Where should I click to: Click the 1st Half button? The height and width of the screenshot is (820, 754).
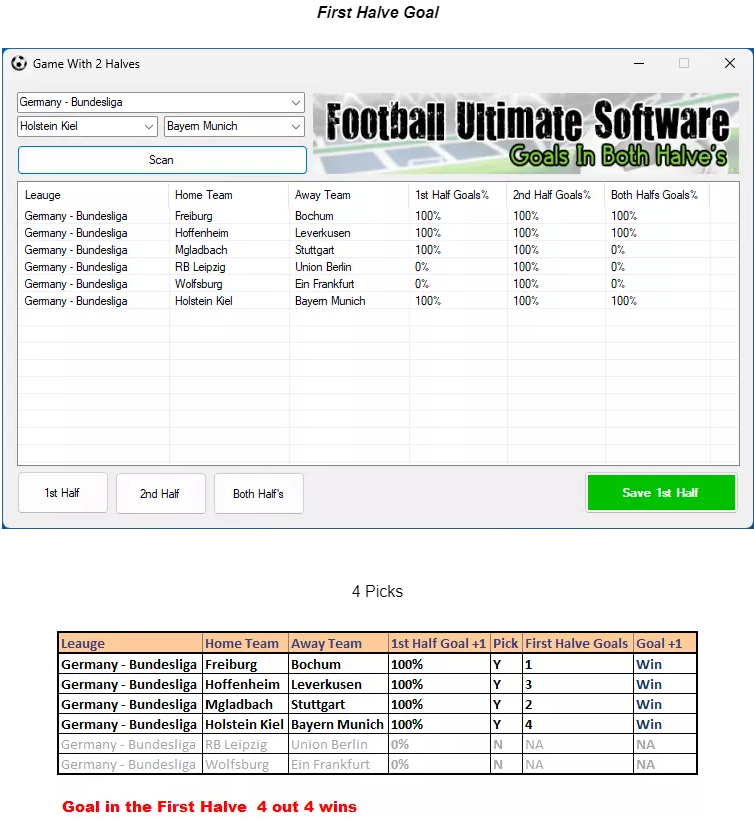[63, 493]
